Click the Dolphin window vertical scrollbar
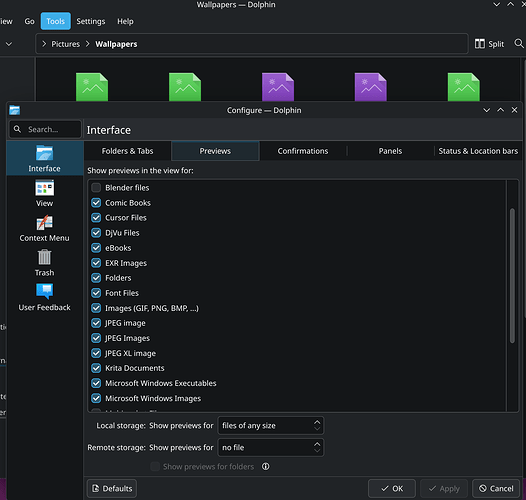Viewport: 526px width, 500px height. tap(524, 188)
